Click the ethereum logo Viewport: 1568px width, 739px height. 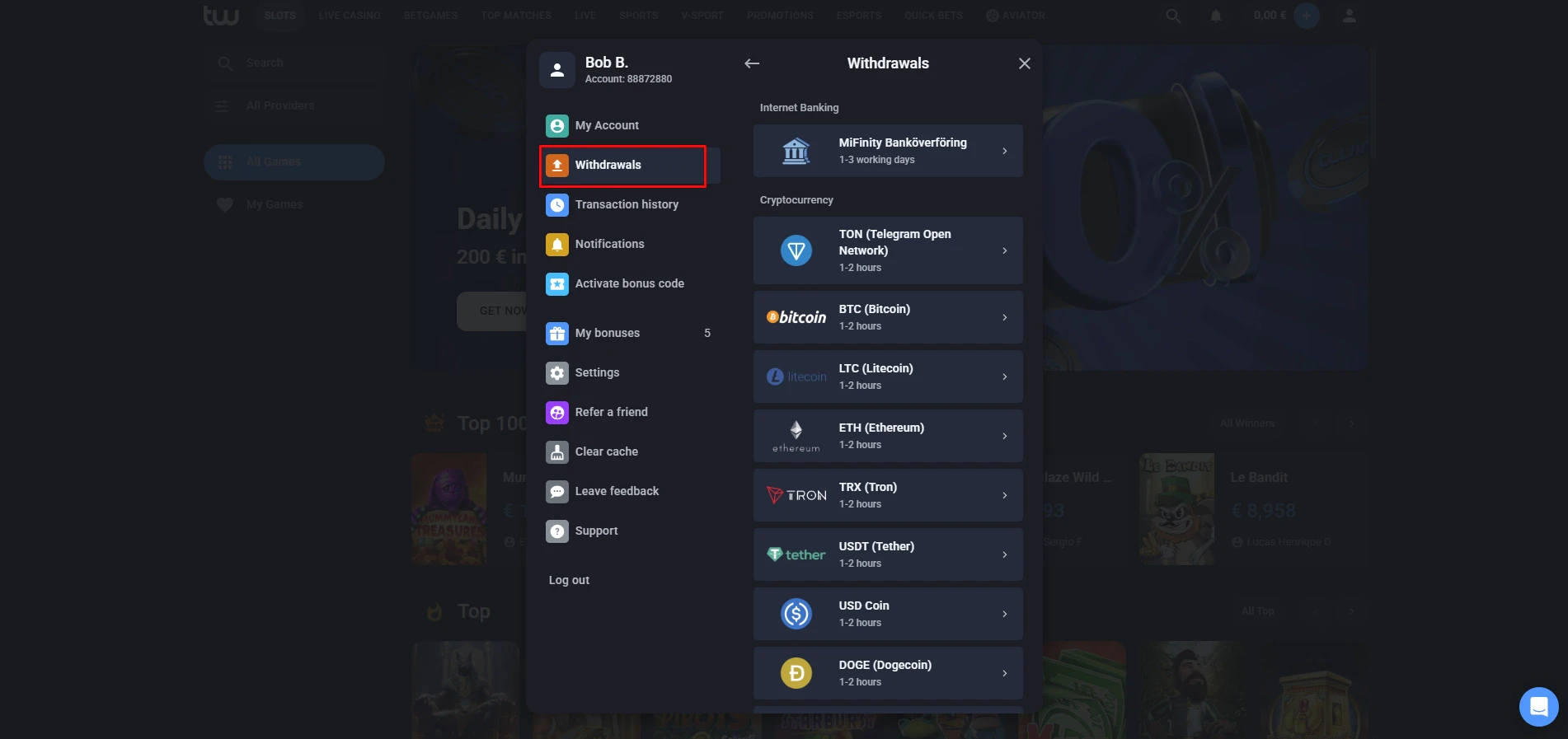click(796, 436)
